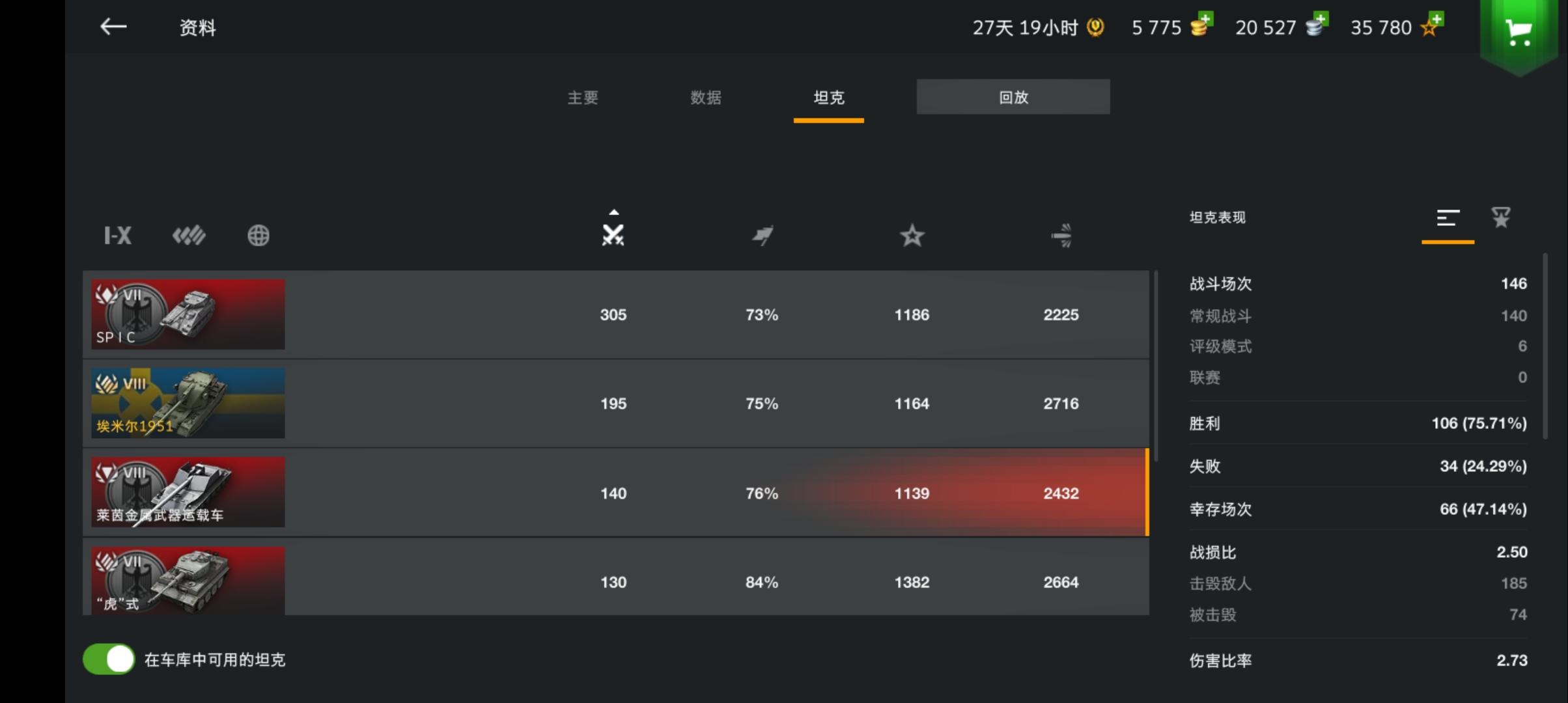1568x703 pixels.
Task: Show tank medals view
Action: tap(1501, 217)
